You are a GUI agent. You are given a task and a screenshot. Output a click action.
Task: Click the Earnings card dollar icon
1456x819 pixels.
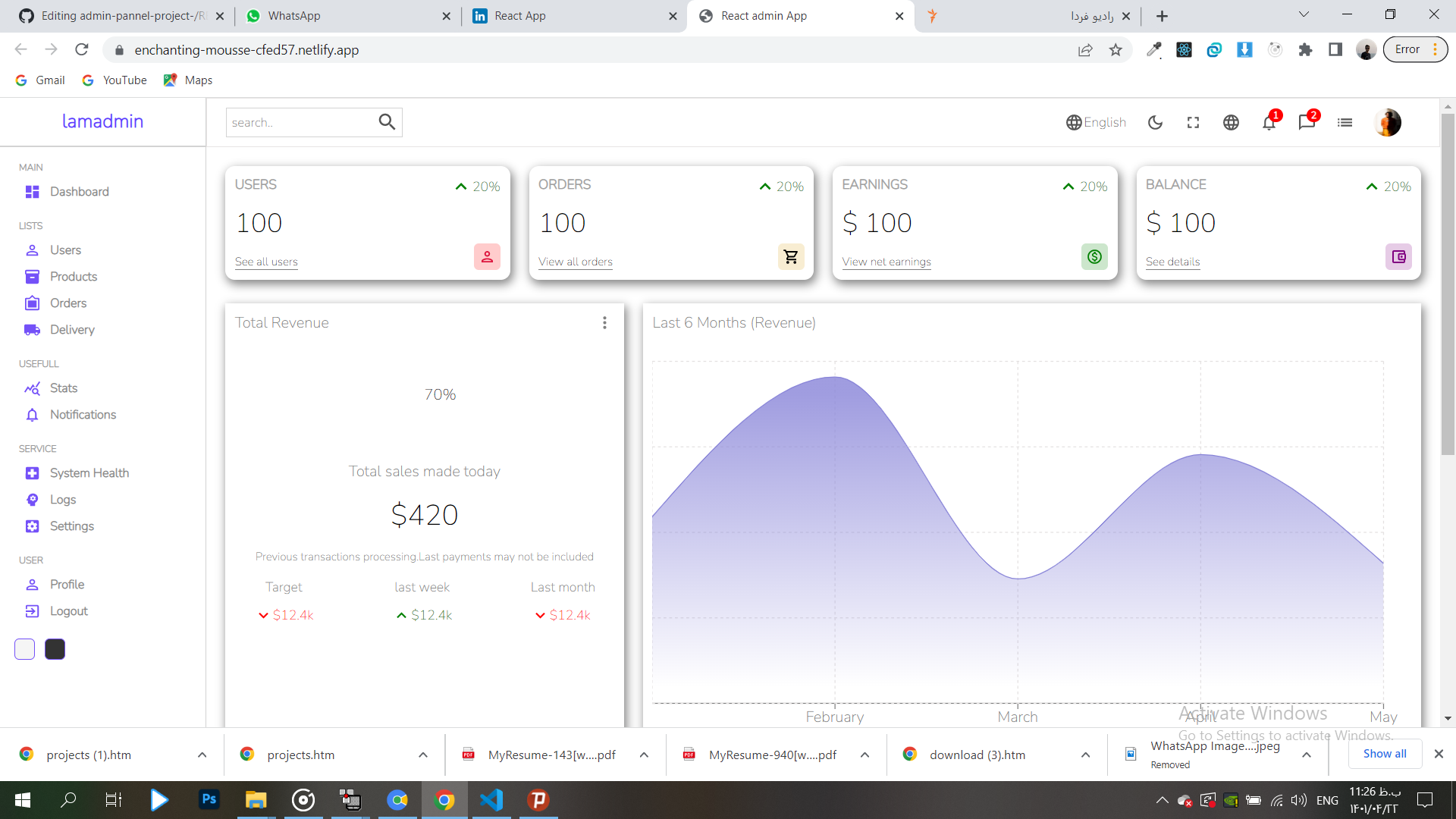click(x=1094, y=257)
